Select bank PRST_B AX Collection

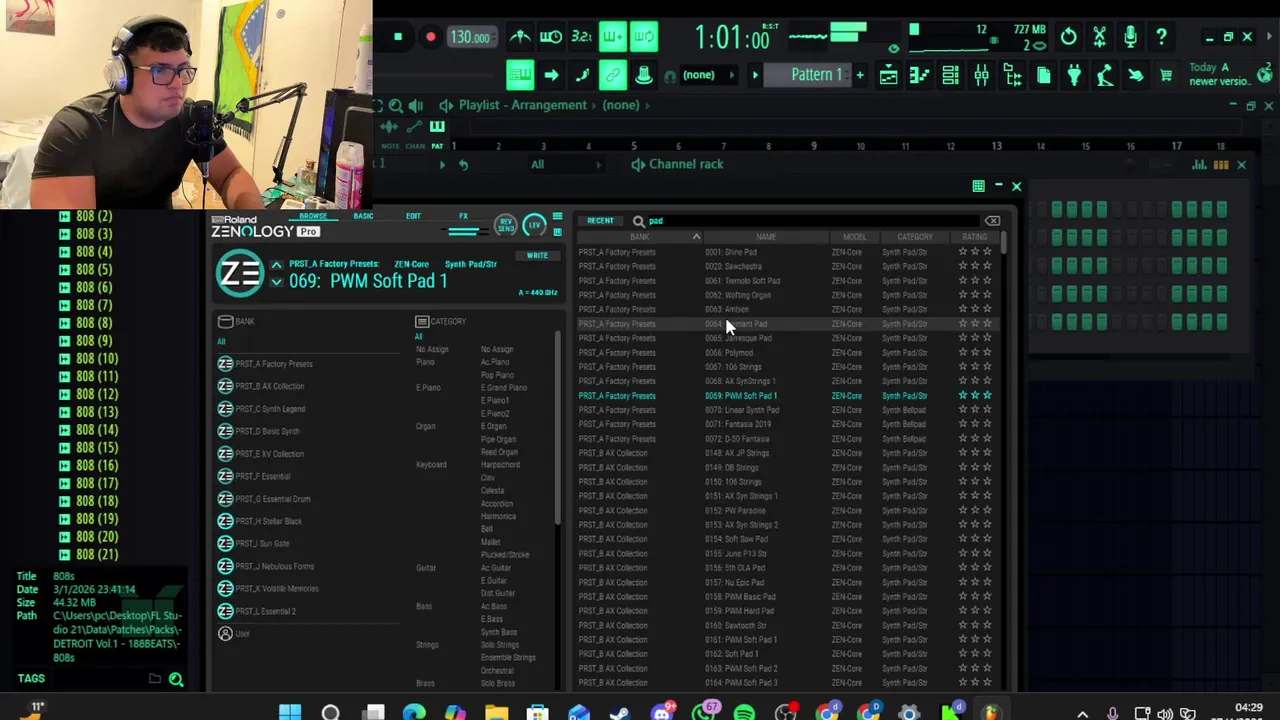point(270,386)
